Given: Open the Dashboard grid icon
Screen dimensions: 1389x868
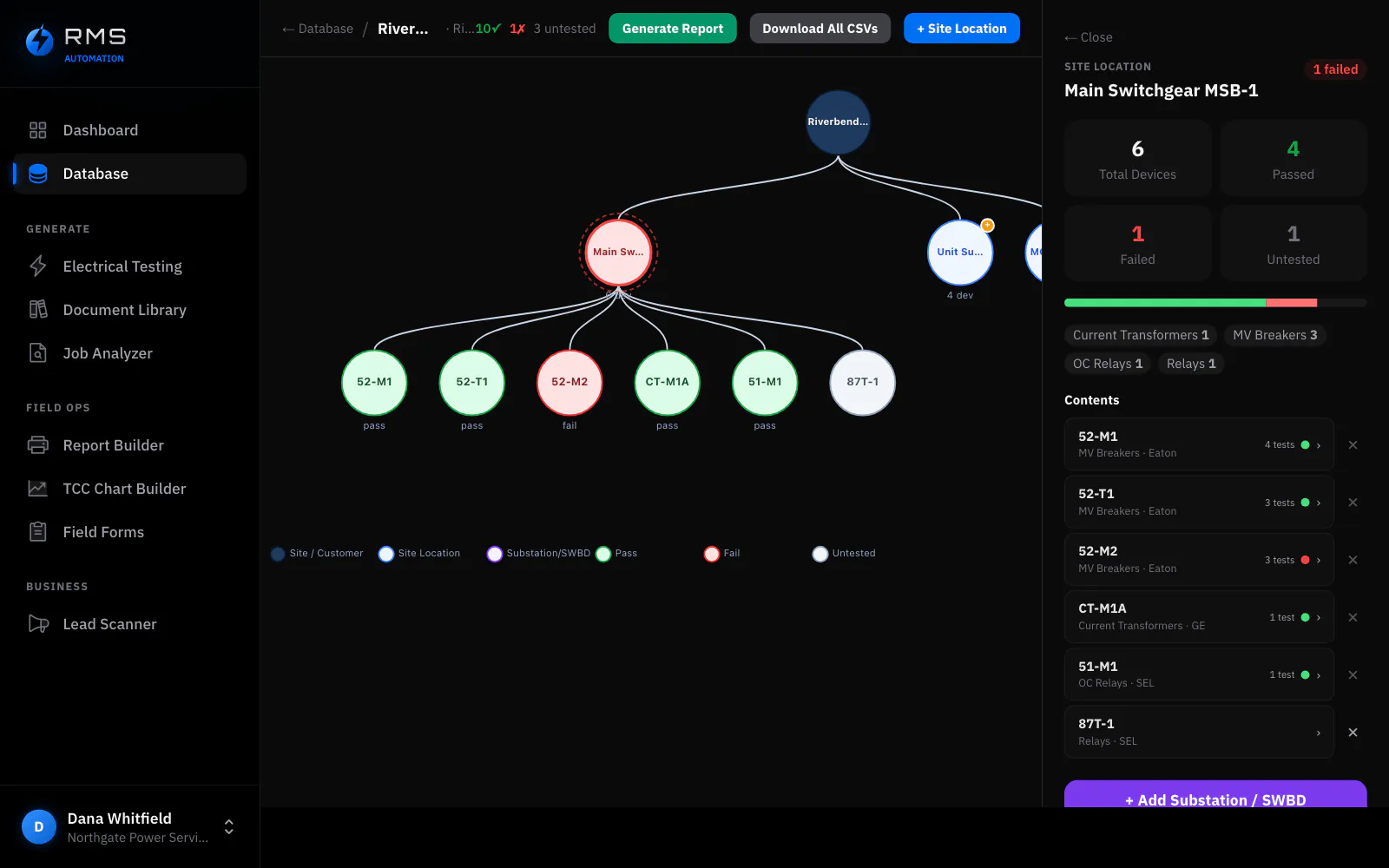Looking at the screenshot, I should pyautogui.click(x=37, y=130).
